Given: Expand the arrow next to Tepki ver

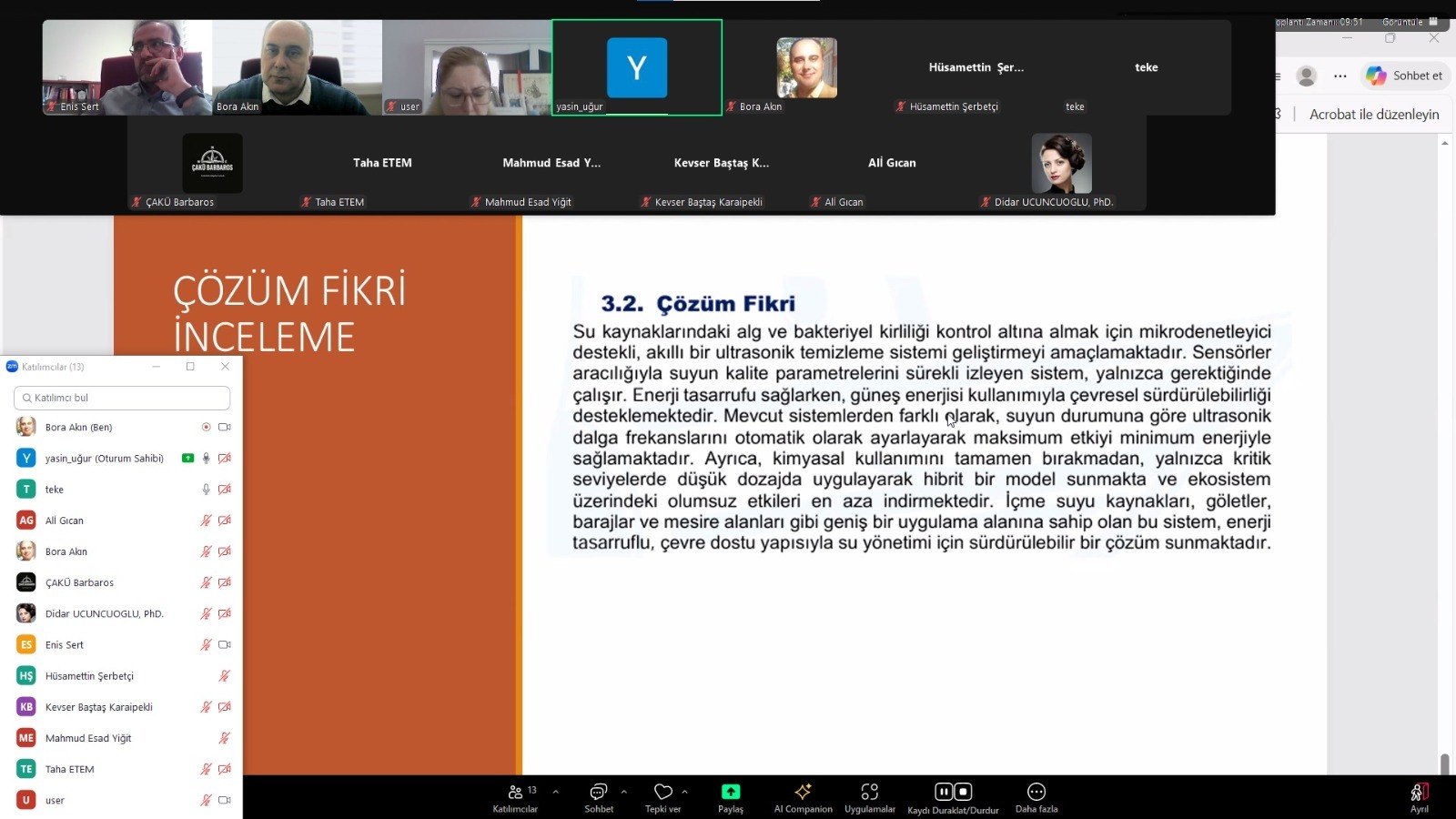Looking at the screenshot, I should pos(684,792).
